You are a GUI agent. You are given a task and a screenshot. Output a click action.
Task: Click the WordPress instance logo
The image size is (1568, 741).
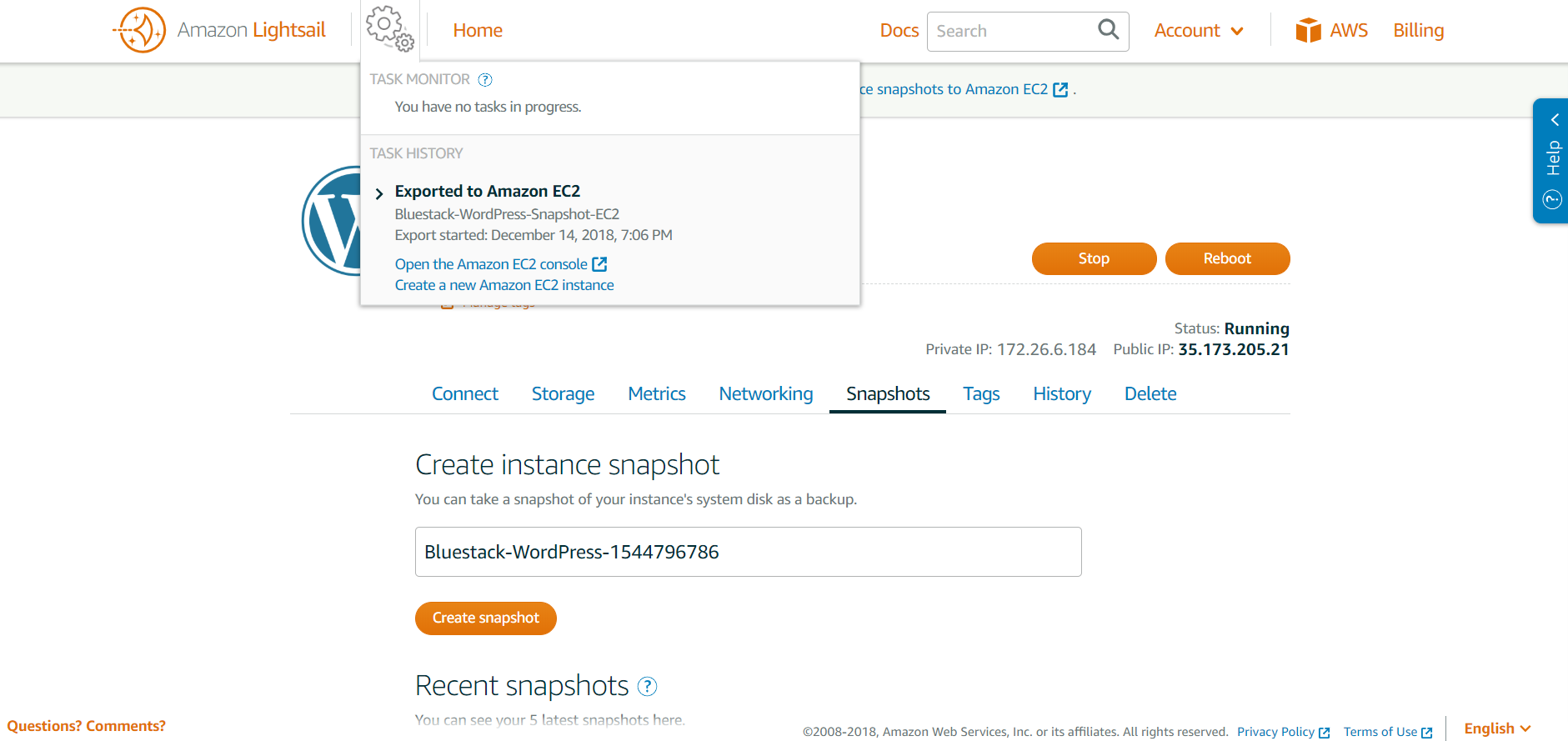click(332, 221)
